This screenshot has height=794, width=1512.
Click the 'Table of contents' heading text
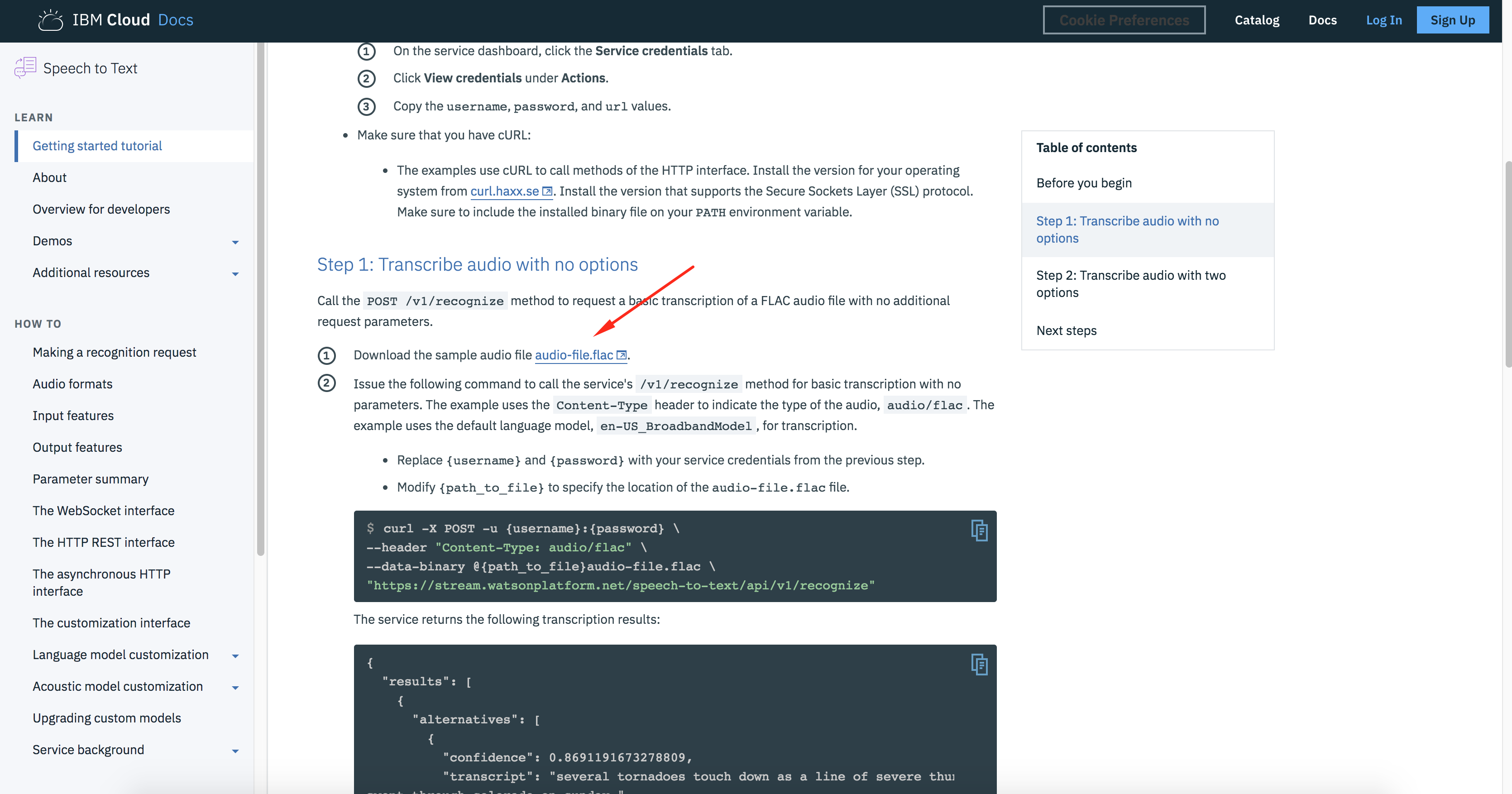coord(1086,148)
